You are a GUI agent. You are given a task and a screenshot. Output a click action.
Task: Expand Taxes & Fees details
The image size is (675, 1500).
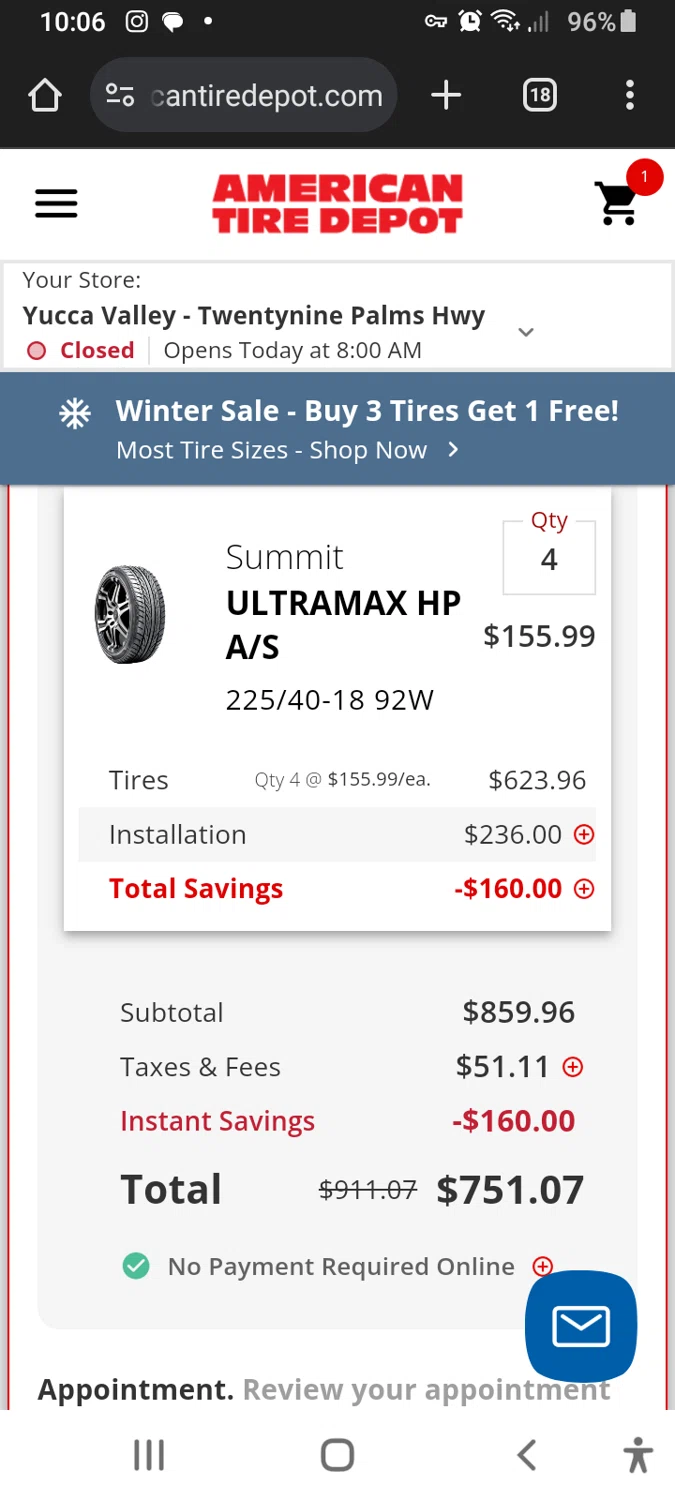click(x=573, y=1067)
